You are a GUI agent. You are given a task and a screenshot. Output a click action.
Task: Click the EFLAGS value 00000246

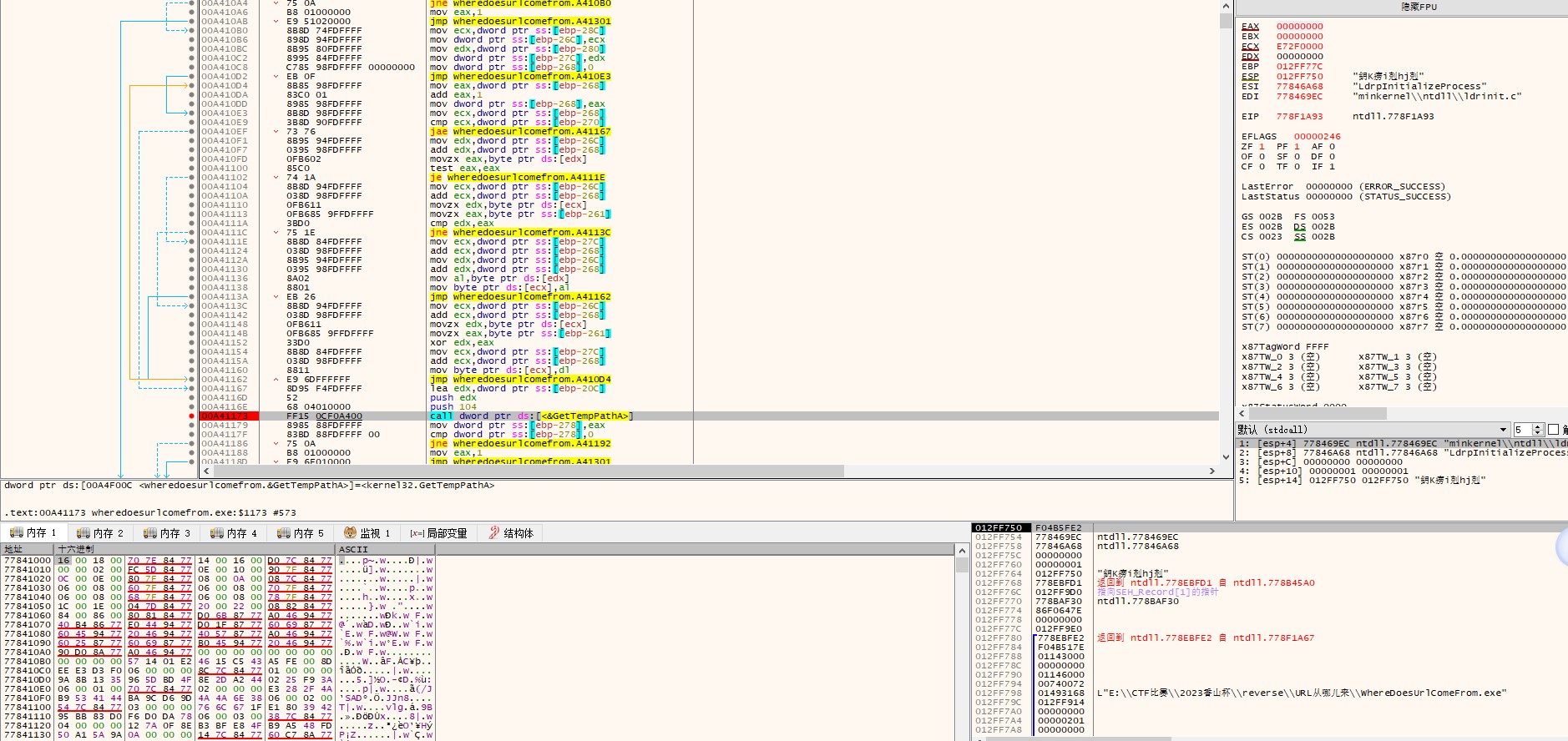click(x=1317, y=137)
